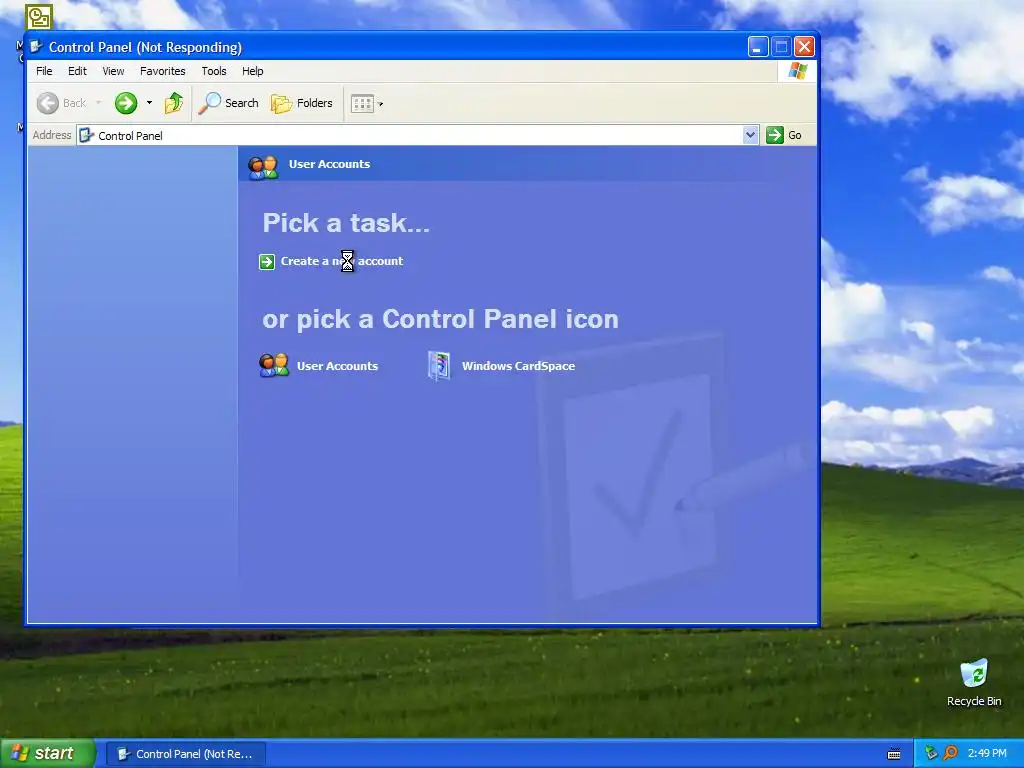Expand the Forward history dropdown arrow
1024x768 pixels.
[149, 103]
